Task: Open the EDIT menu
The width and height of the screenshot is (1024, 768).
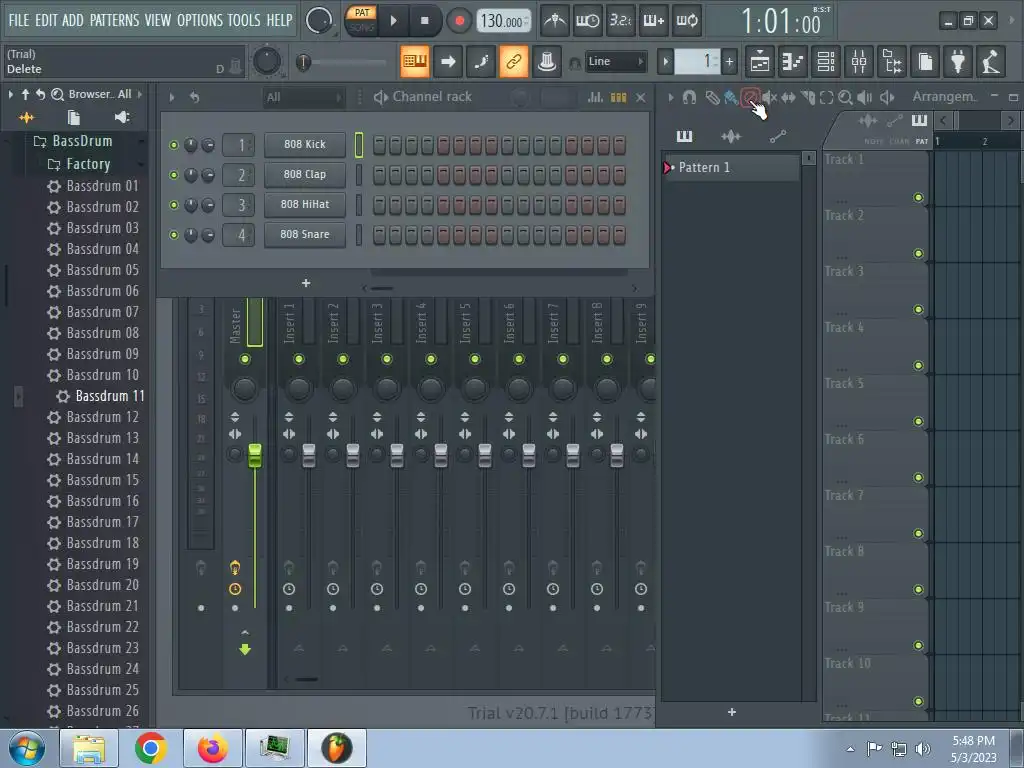Action: 46,20
